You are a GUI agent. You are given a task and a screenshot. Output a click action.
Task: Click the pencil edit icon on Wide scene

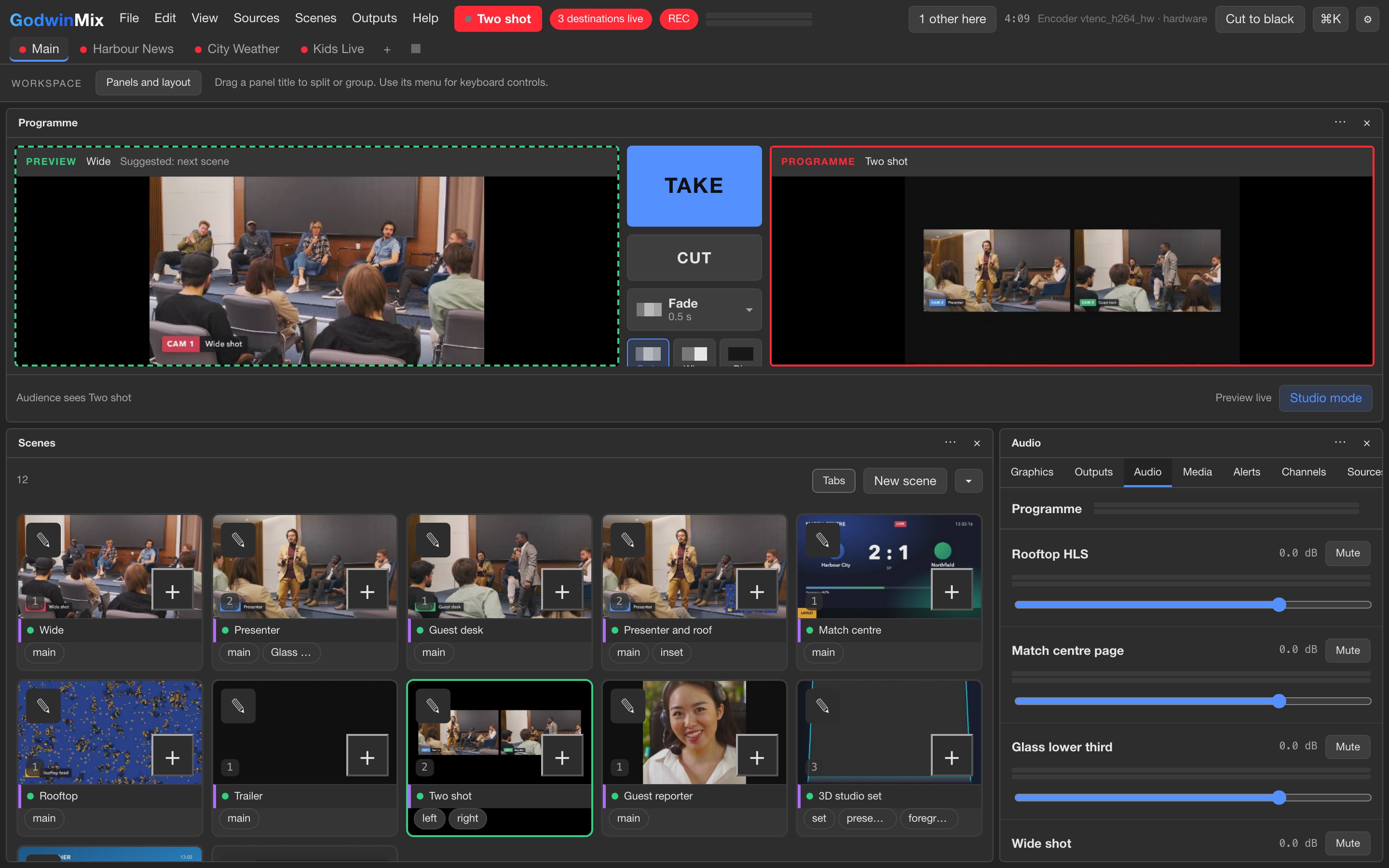point(43,540)
